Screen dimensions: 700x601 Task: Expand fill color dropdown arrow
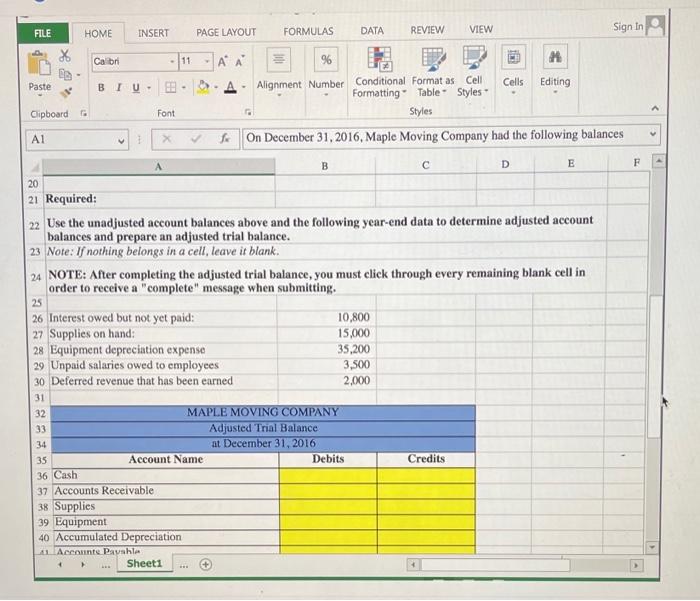coord(216,87)
